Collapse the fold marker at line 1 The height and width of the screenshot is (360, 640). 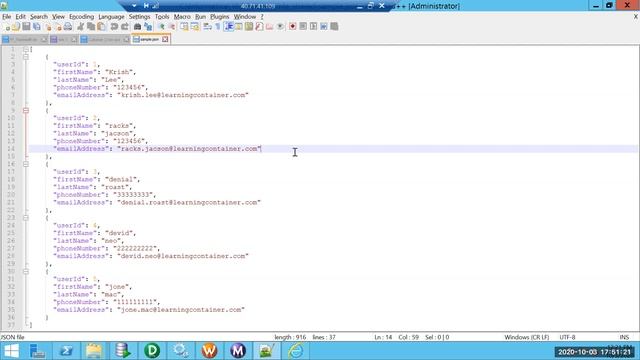pos(26,49)
